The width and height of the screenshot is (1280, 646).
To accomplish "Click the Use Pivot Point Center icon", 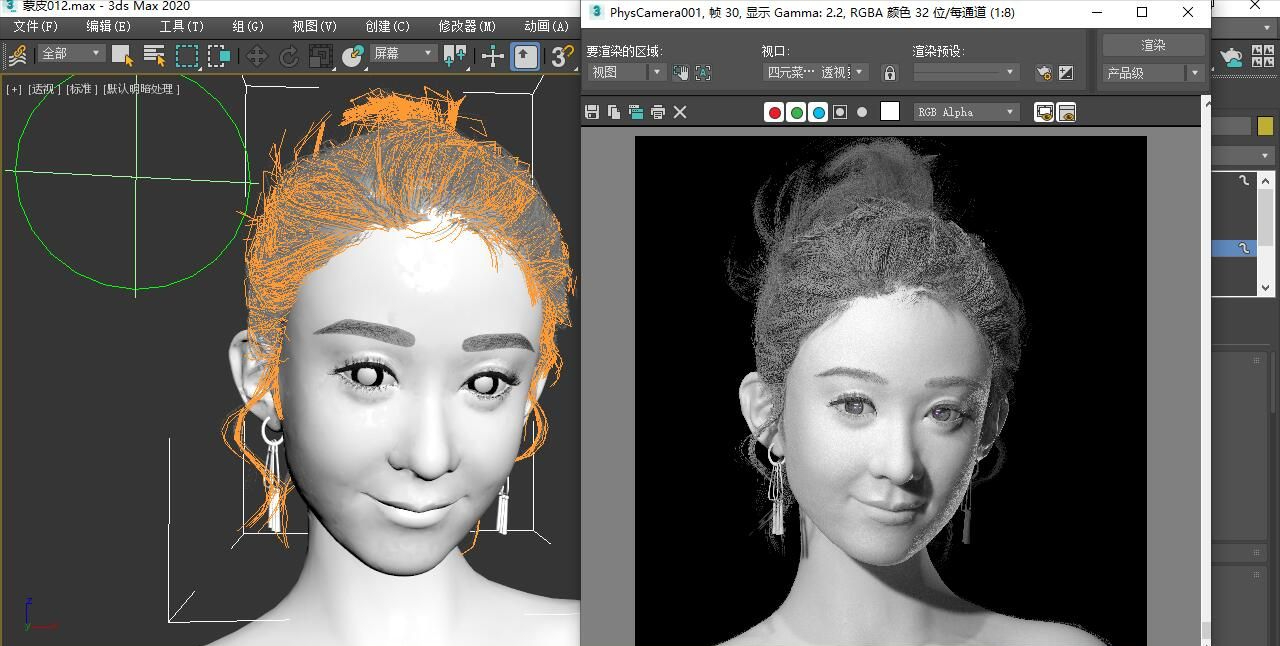I will tap(455, 56).
